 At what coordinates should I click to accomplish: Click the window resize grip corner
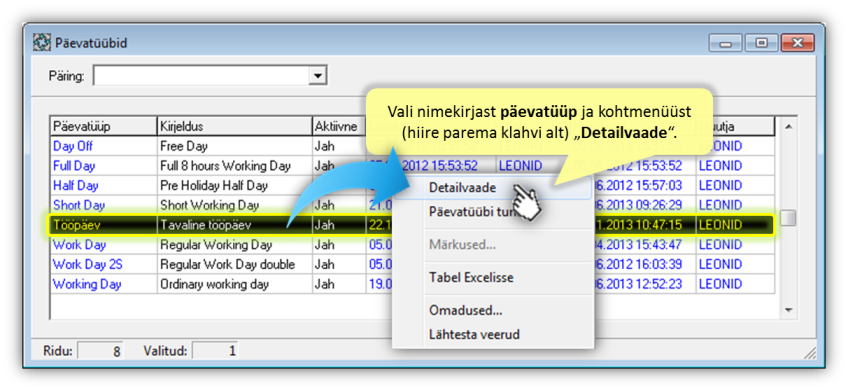pos(810,353)
